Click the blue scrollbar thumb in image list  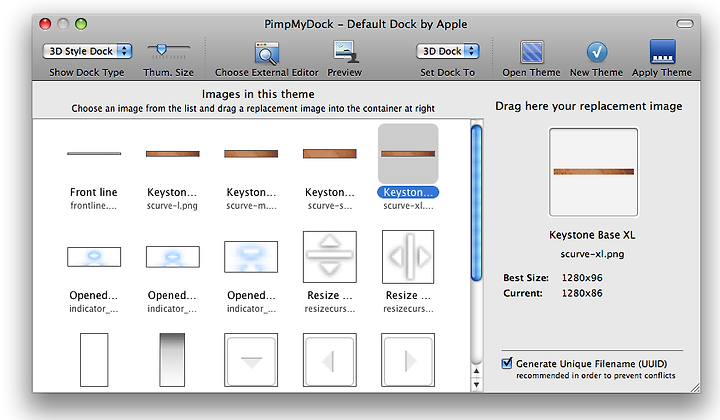pyautogui.click(x=477, y=202)
